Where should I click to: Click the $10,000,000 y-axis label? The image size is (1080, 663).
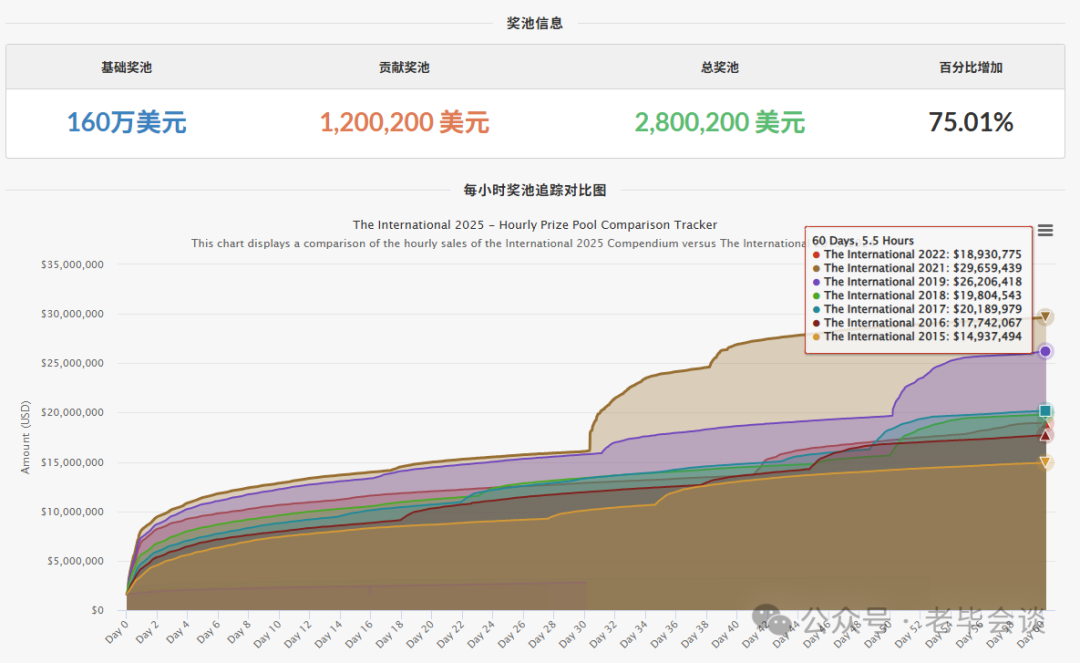72,512
